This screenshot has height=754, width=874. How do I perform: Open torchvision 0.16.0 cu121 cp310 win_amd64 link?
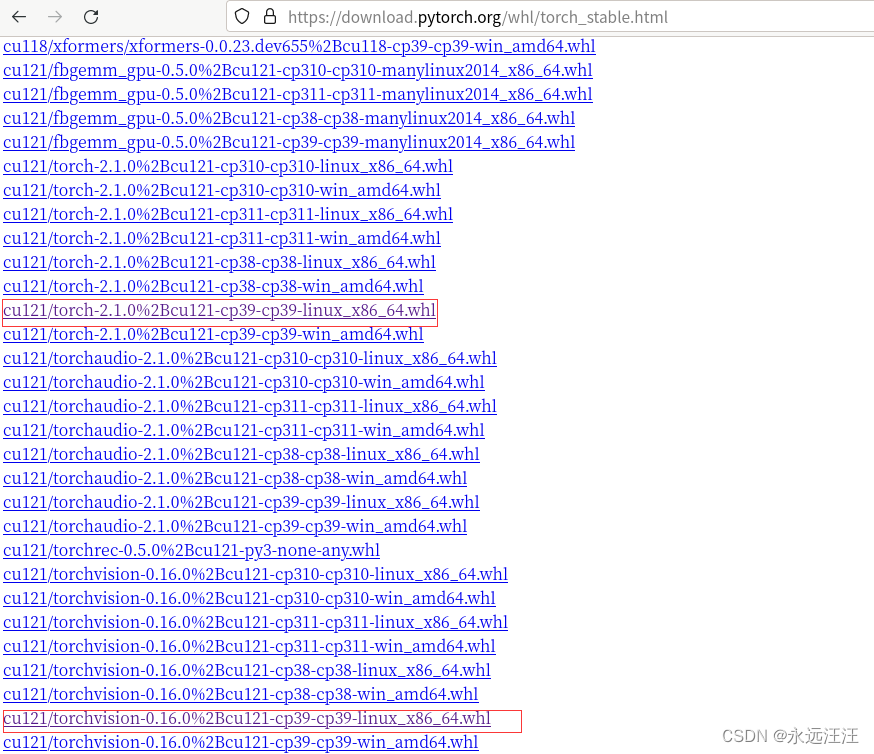click(x=249, y=597)
